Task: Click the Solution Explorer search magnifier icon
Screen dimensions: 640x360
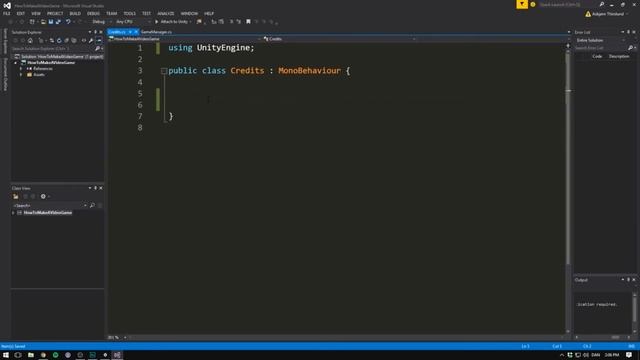Action: [x=97, y=48]
